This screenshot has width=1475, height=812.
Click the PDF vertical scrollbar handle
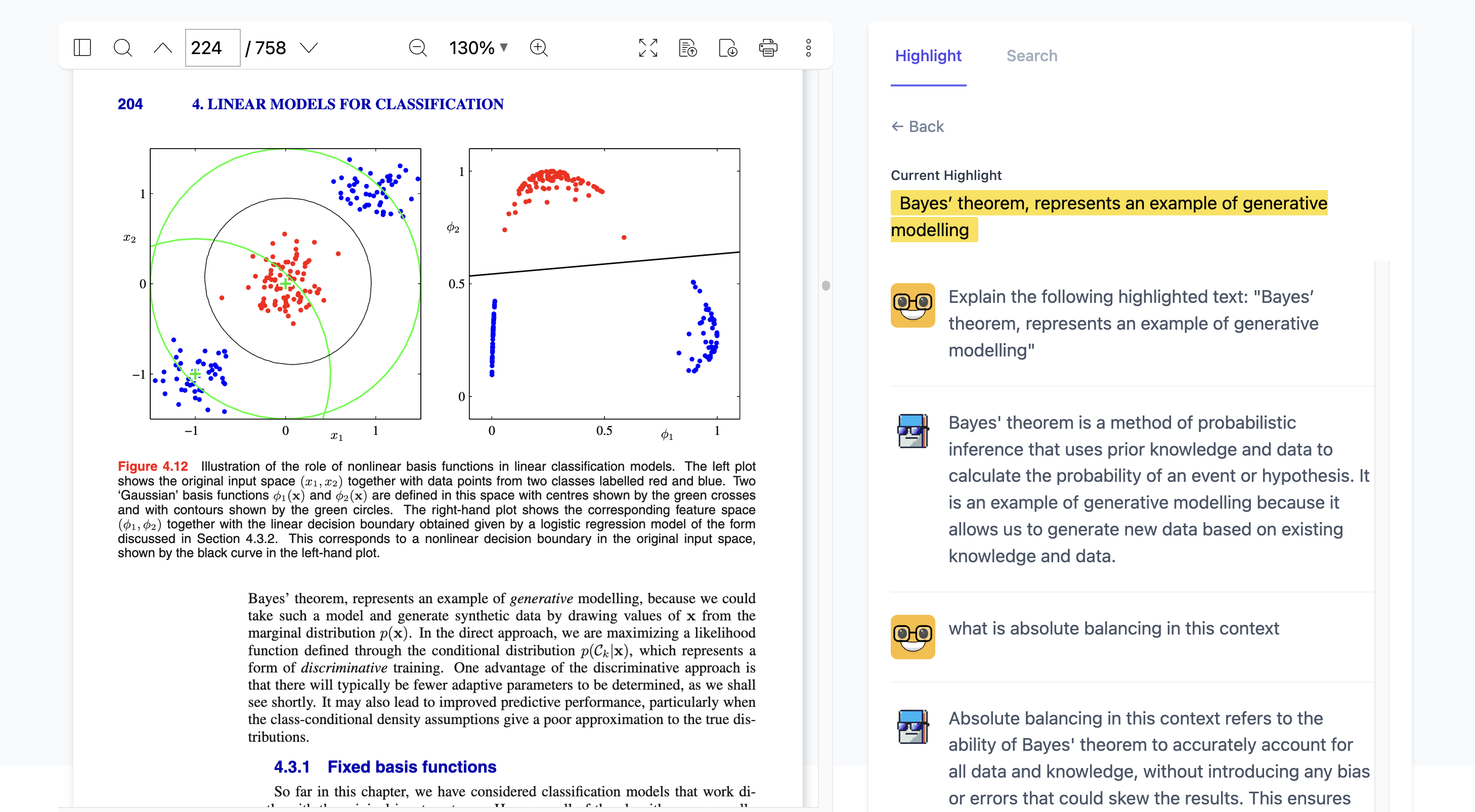click(x=825, y=285)
